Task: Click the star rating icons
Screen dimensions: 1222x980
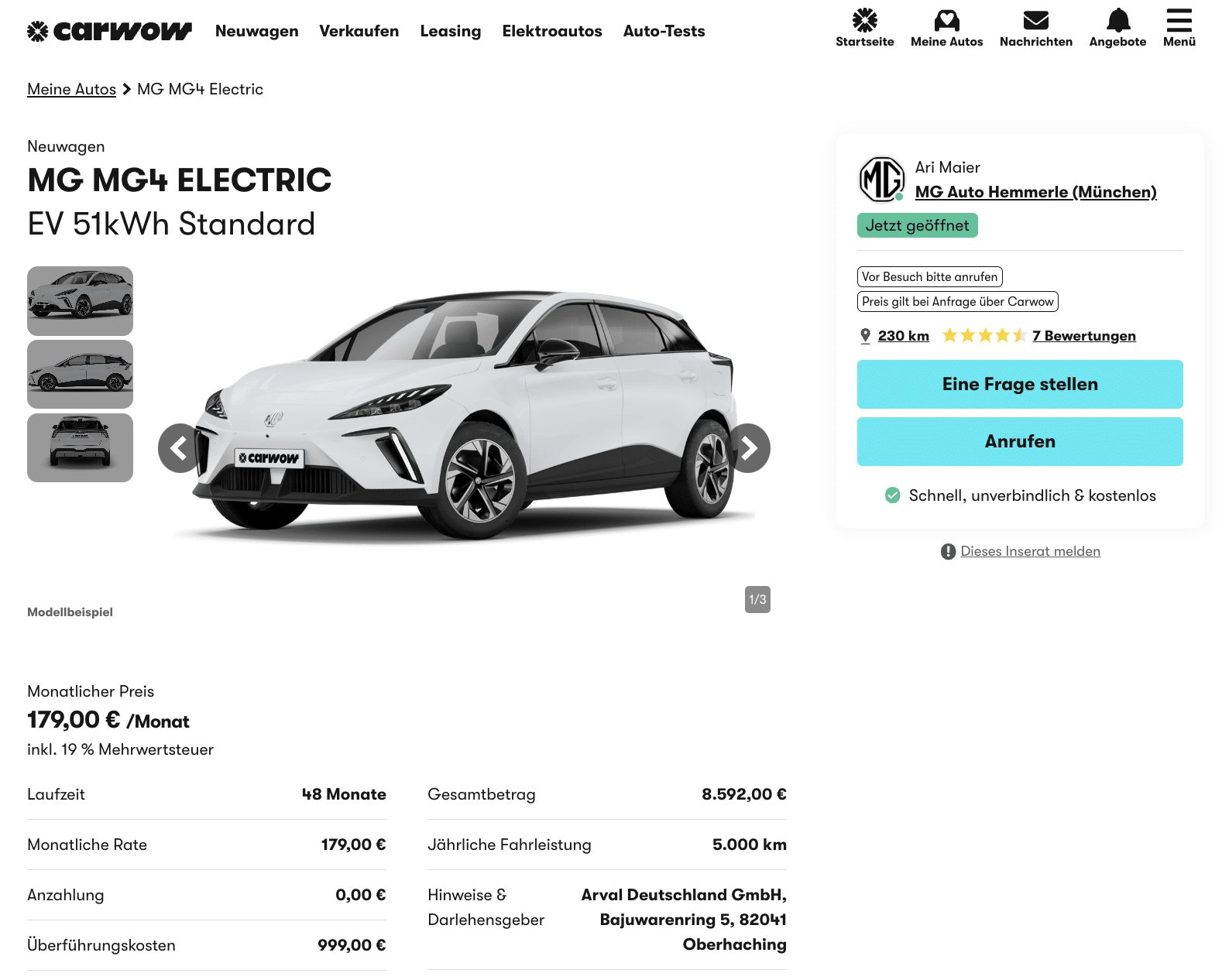Action: pyautogui.click(x=984, y=335)
